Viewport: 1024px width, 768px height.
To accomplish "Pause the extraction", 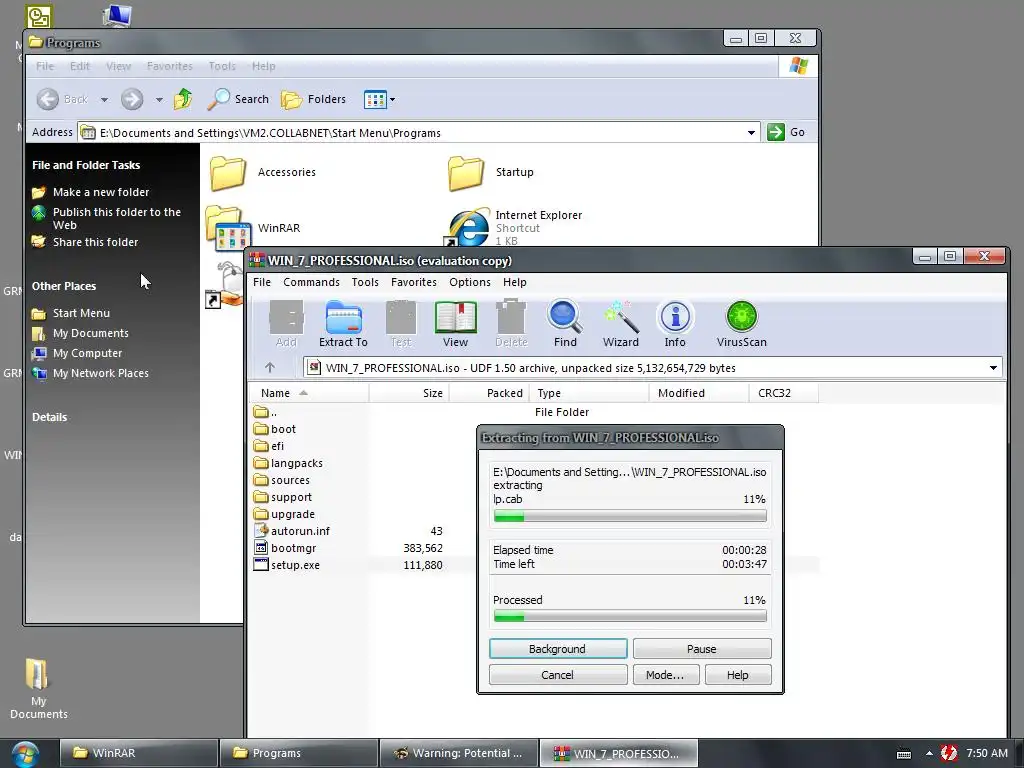I will coord(702,648).
